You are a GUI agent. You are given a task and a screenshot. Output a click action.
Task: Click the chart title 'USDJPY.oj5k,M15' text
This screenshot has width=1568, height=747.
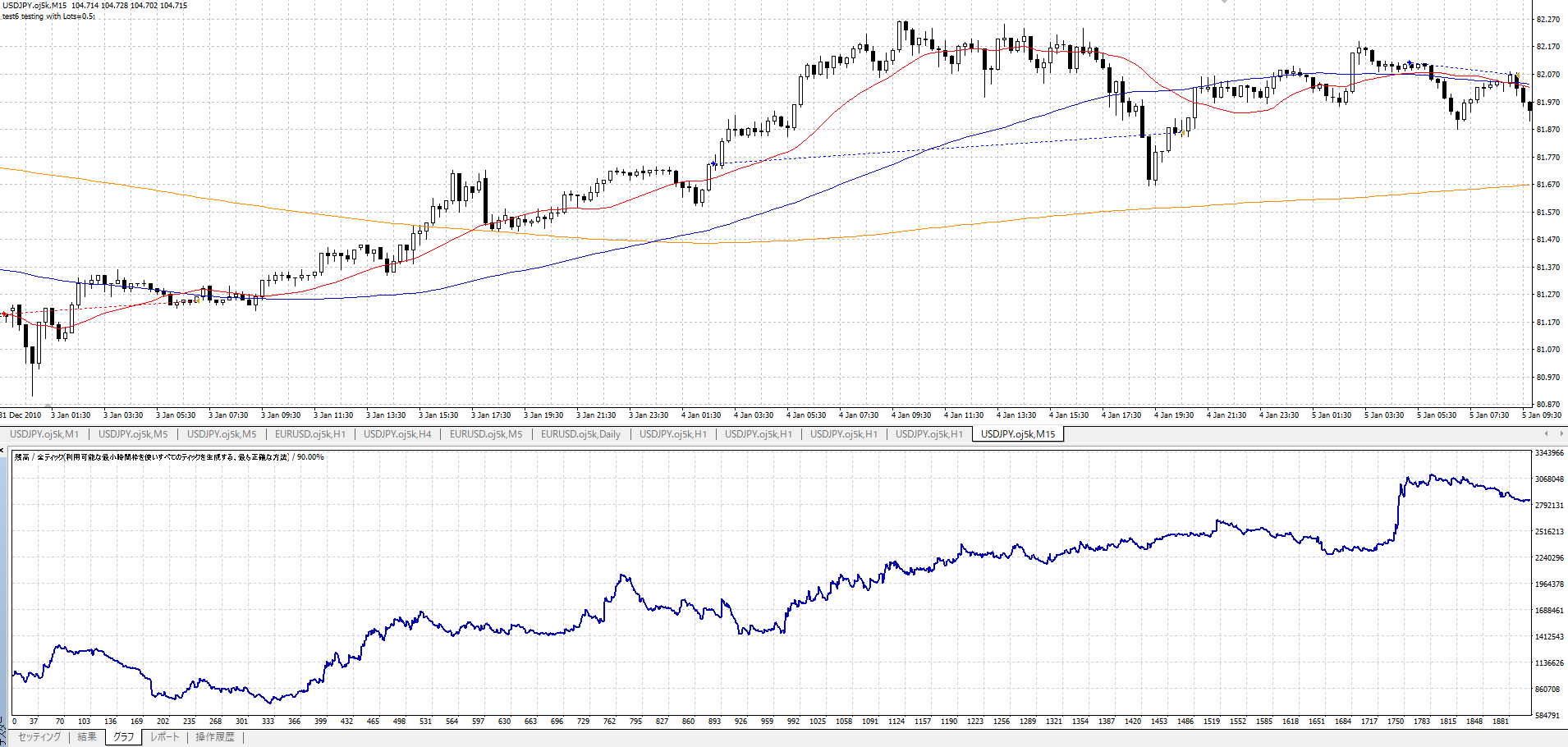[34, 5]
